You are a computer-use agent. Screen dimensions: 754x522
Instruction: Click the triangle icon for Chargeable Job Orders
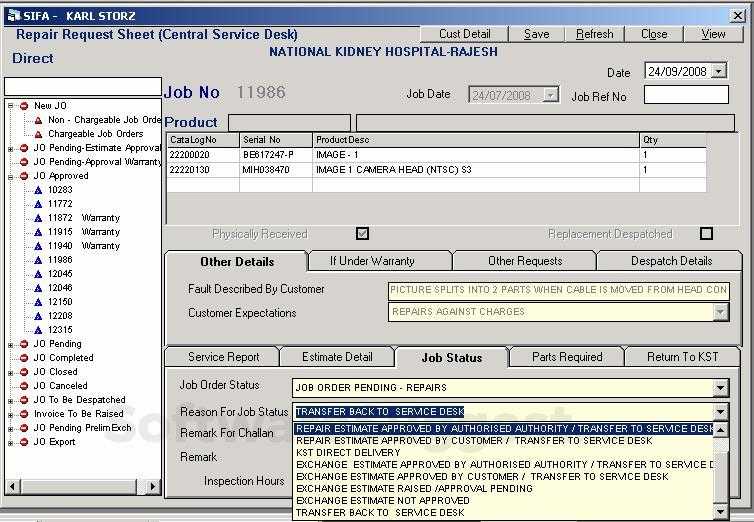point(38,134)
